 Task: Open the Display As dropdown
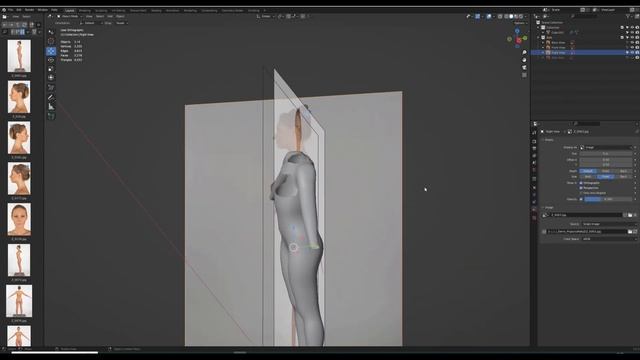[x=606, y=147]
